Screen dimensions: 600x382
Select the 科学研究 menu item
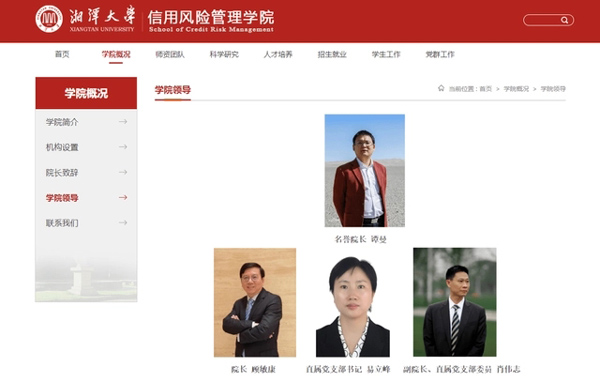pyautogui.click(x=224, y=54)
